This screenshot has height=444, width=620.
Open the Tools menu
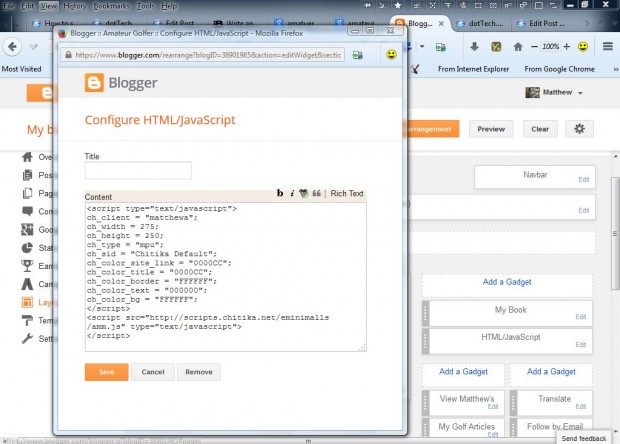point(145,6)
